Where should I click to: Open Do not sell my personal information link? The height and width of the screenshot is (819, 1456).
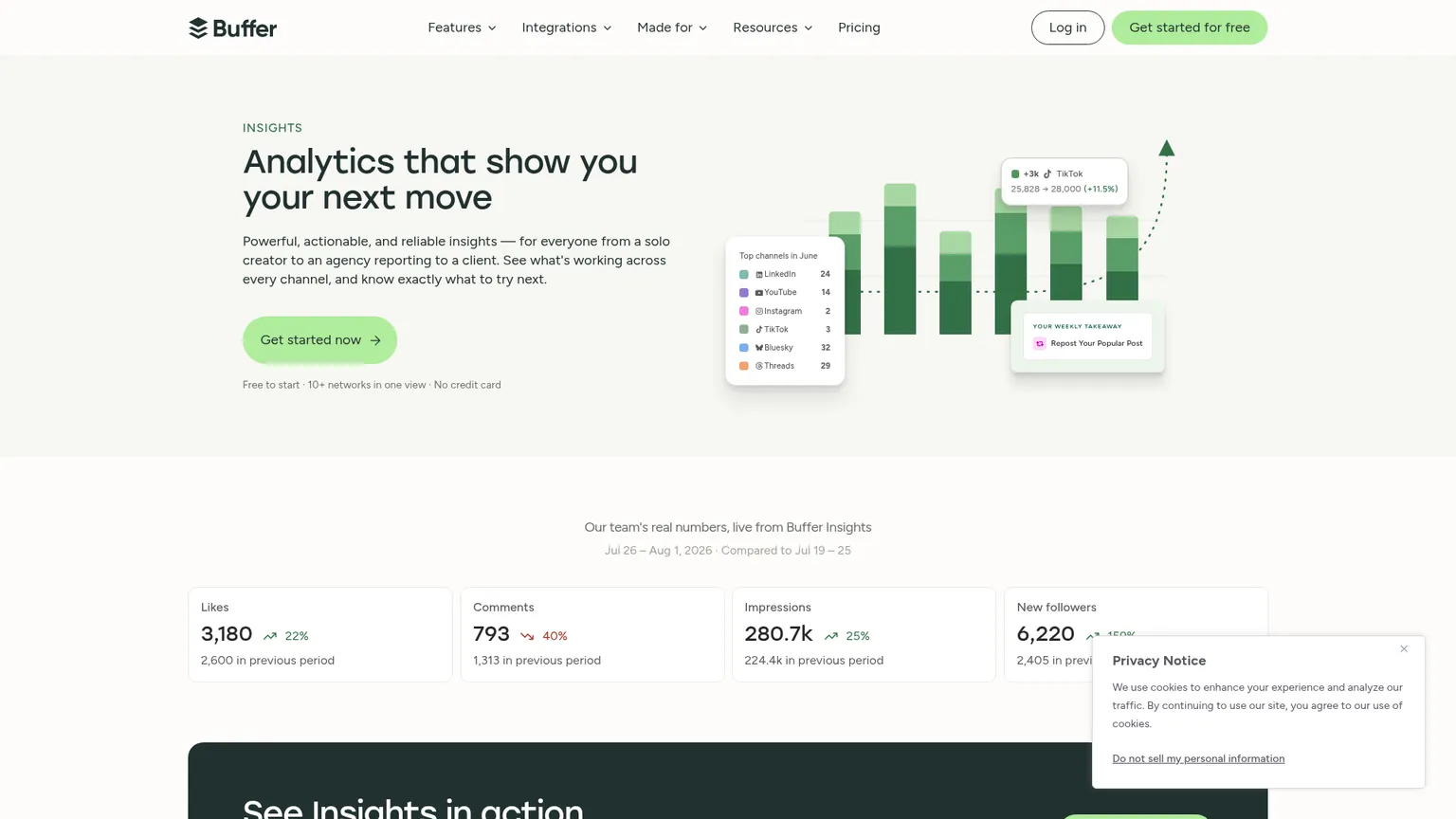click(x=1198, y=758)
